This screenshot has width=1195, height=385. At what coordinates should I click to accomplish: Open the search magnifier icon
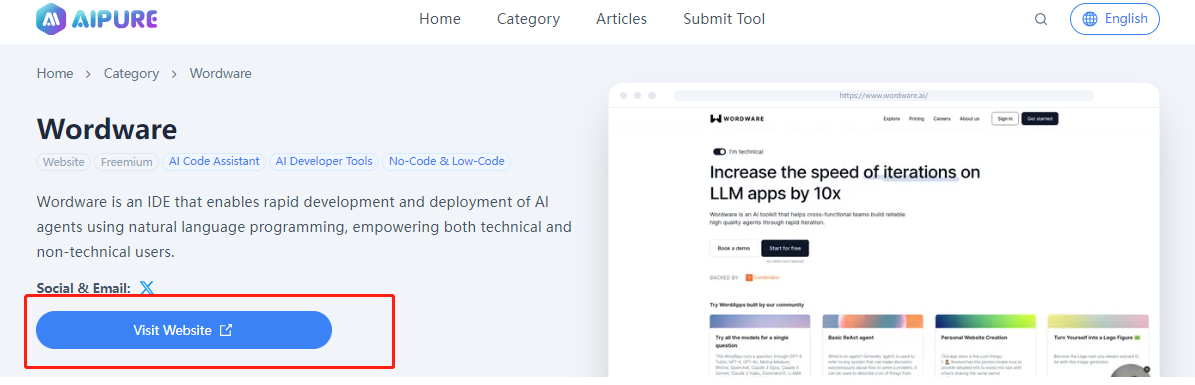tap(1040, 20)
